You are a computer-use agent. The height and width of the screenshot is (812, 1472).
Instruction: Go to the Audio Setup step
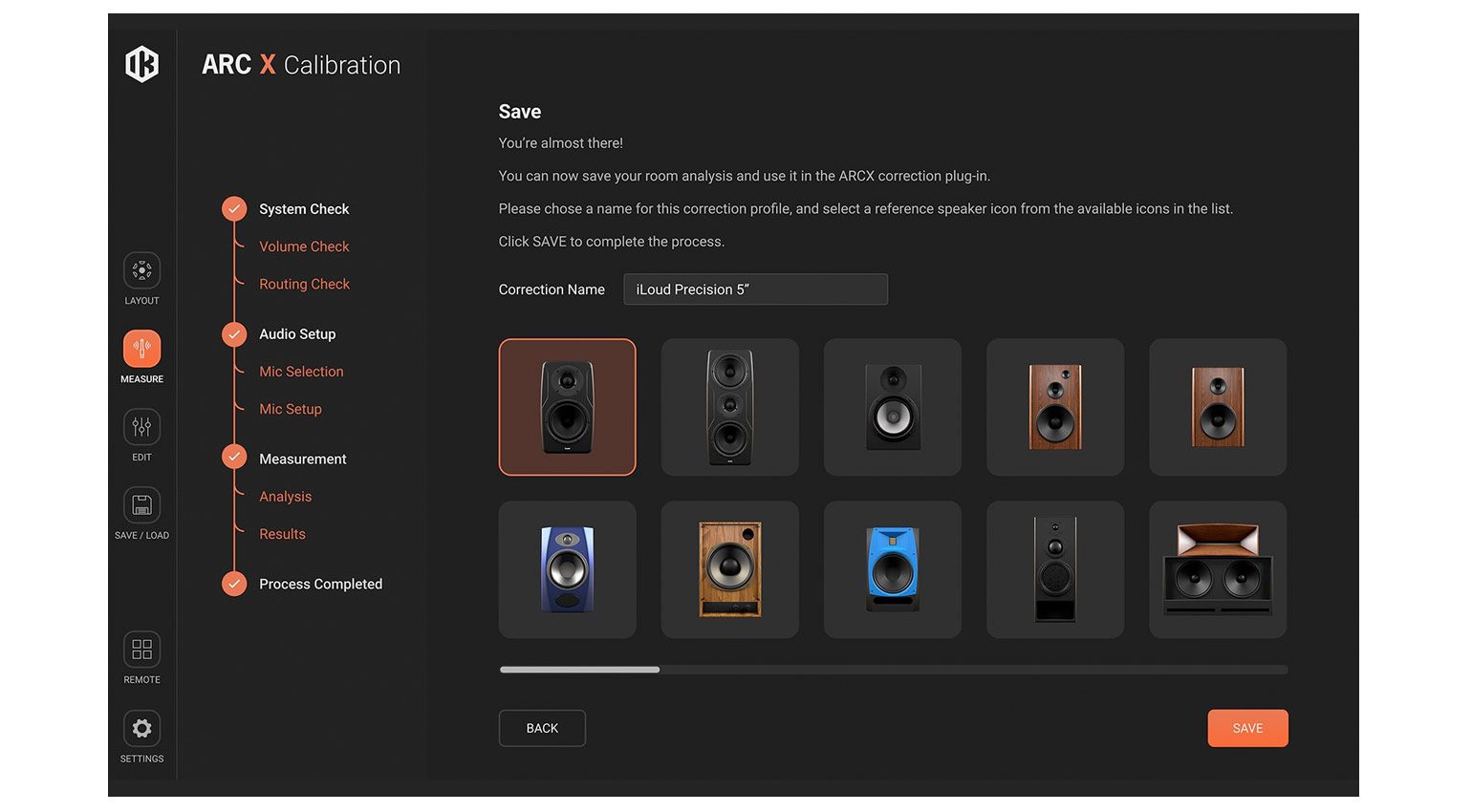pos(297,334)
